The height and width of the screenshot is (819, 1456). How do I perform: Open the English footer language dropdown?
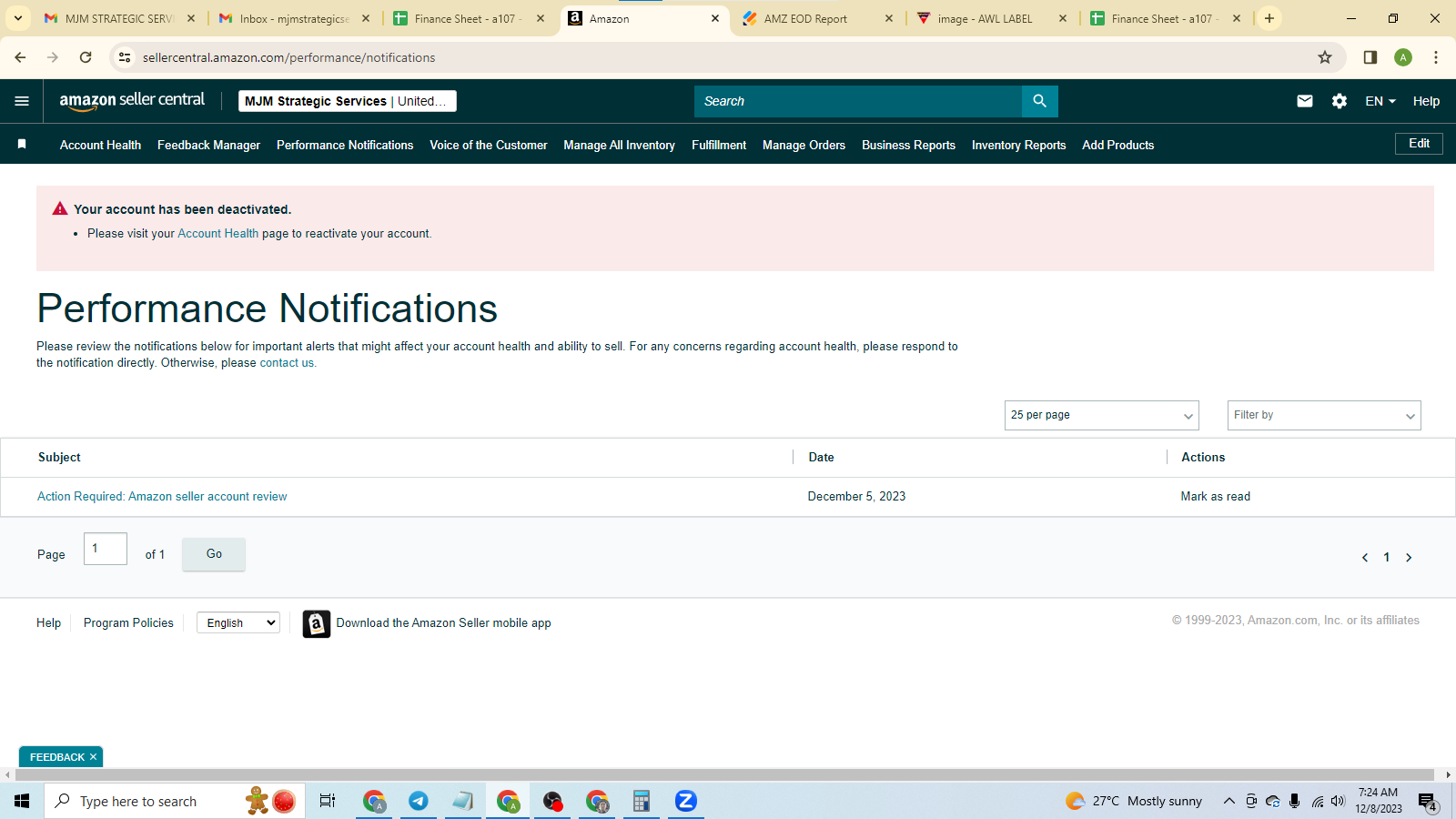point(238,622)
